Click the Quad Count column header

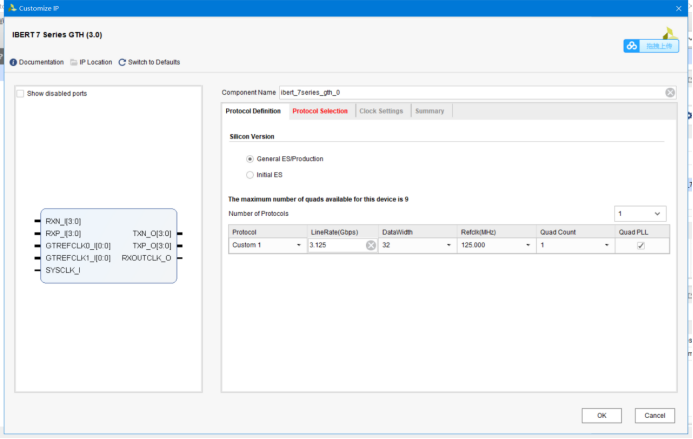point(575,232)
